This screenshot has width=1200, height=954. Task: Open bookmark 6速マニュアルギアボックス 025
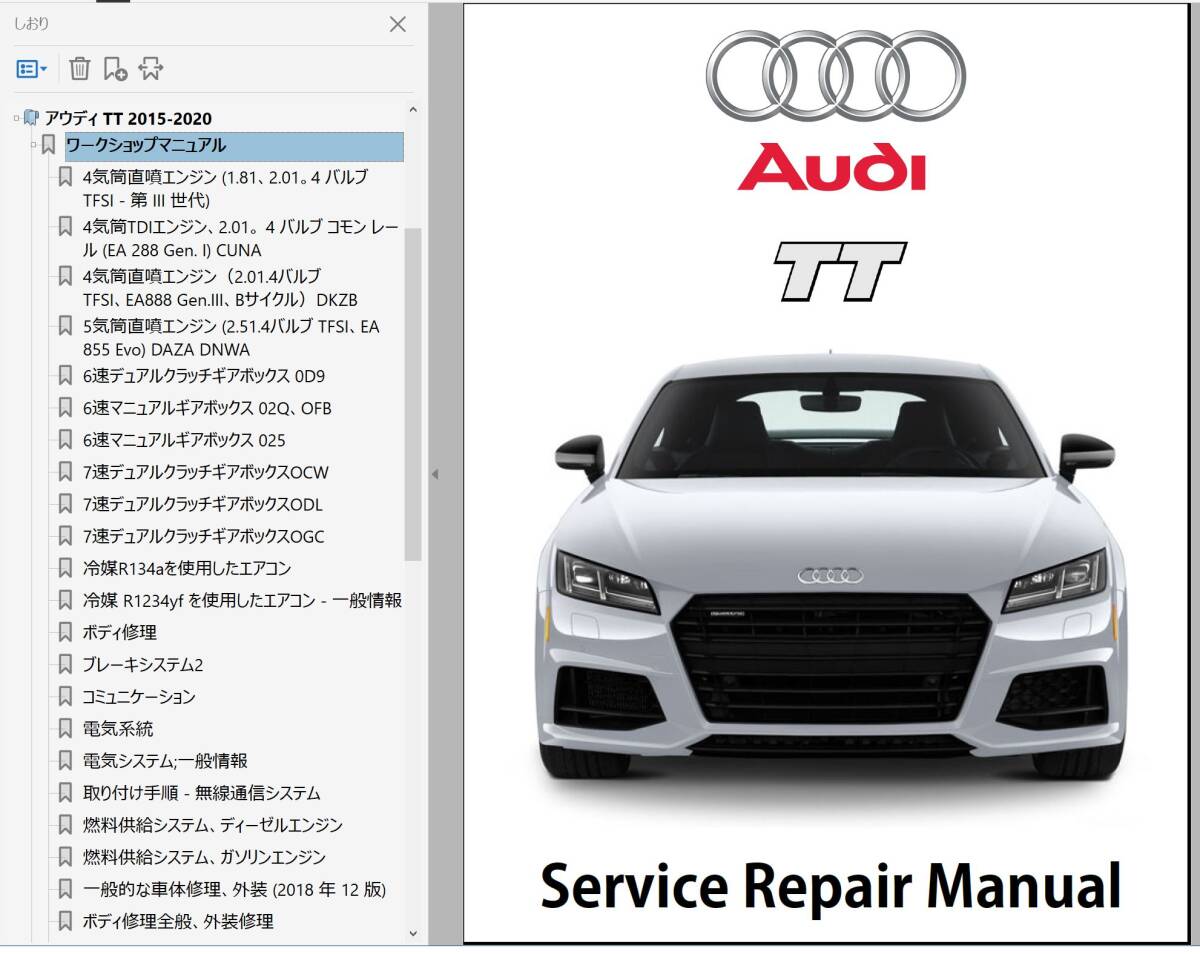click(x=184, y=440)
